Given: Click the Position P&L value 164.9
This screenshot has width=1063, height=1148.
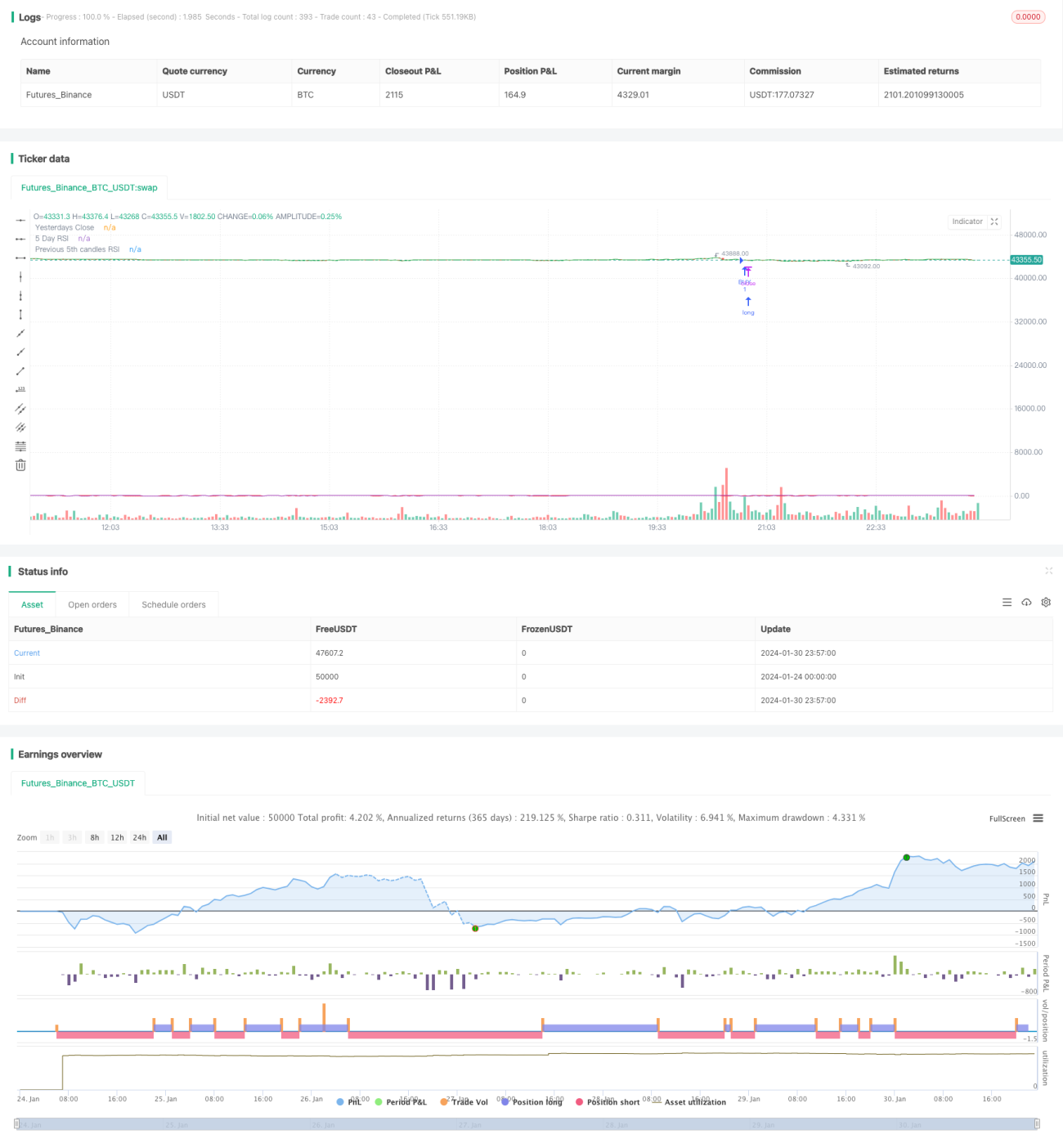Looking at the screenshot, I should (x=515, y=95).
